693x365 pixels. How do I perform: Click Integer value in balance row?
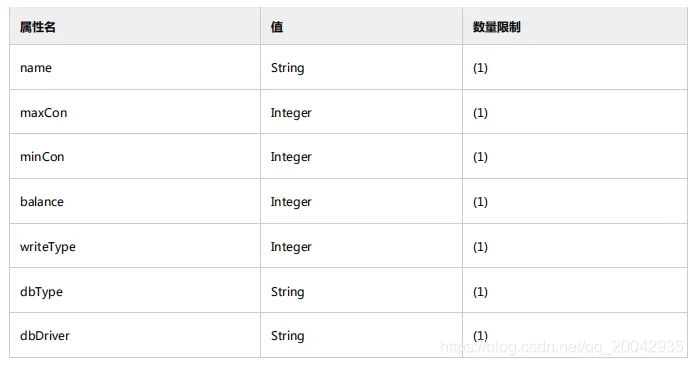tap(291, 202)
